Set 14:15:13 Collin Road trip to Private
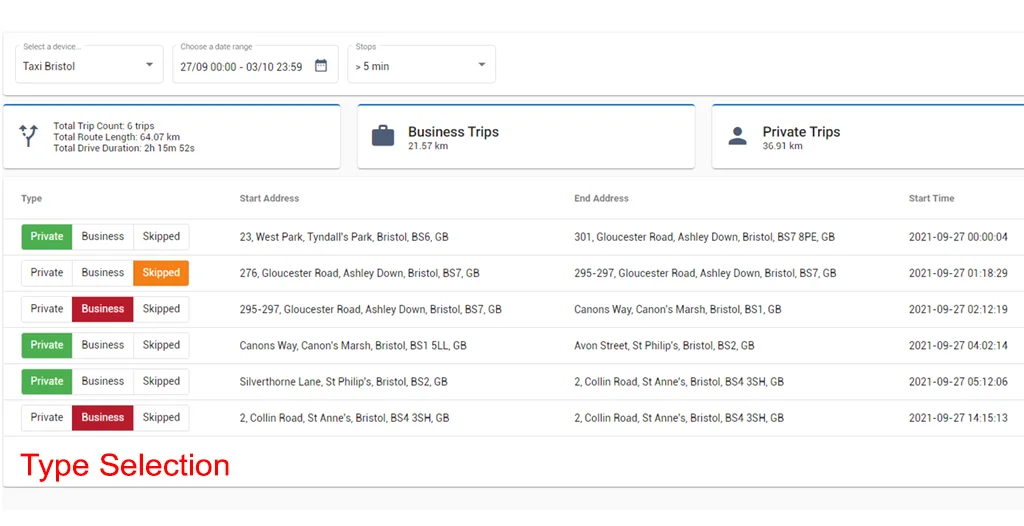Viewport: 1024px width, 526px height. tap(47, 418)
